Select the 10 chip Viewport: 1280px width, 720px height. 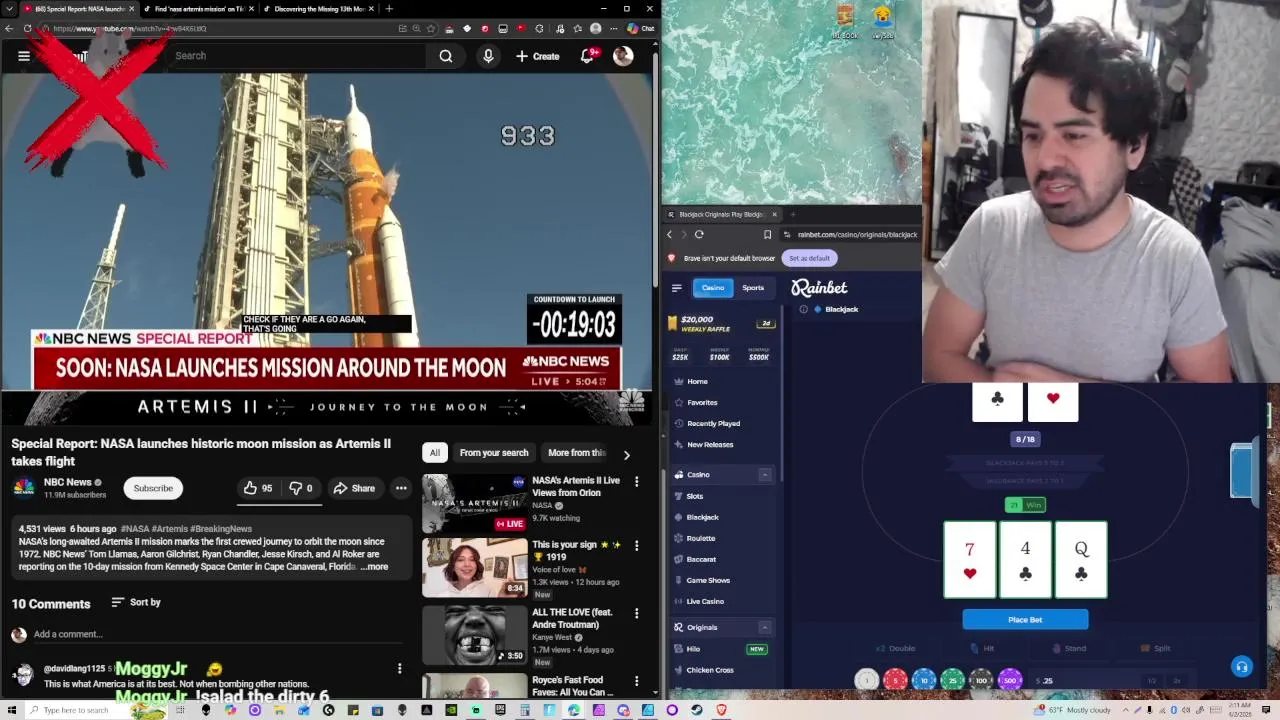(923, 680)
